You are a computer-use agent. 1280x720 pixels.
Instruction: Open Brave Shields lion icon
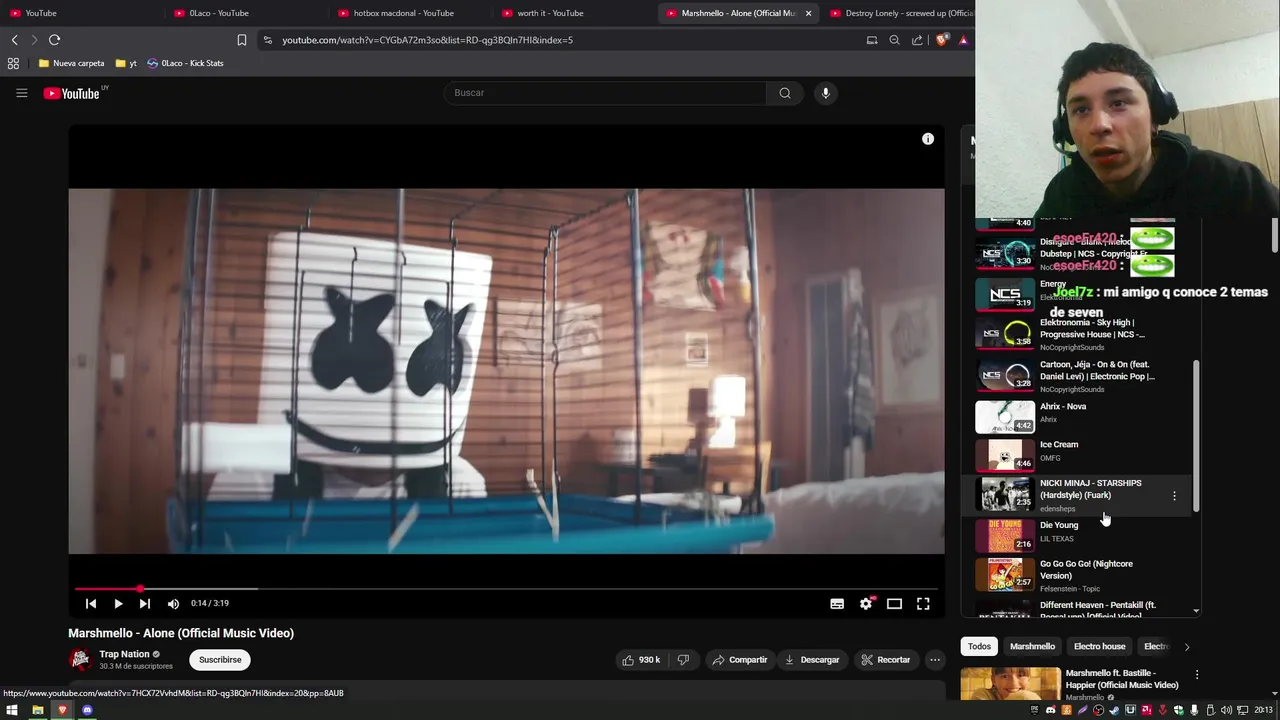(941, 40)
